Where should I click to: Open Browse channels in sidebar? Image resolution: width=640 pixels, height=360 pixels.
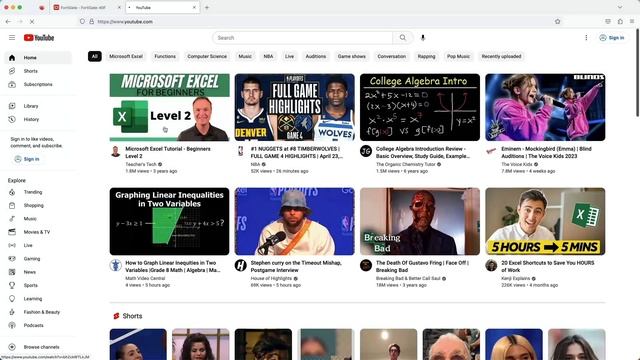(38, 347)
